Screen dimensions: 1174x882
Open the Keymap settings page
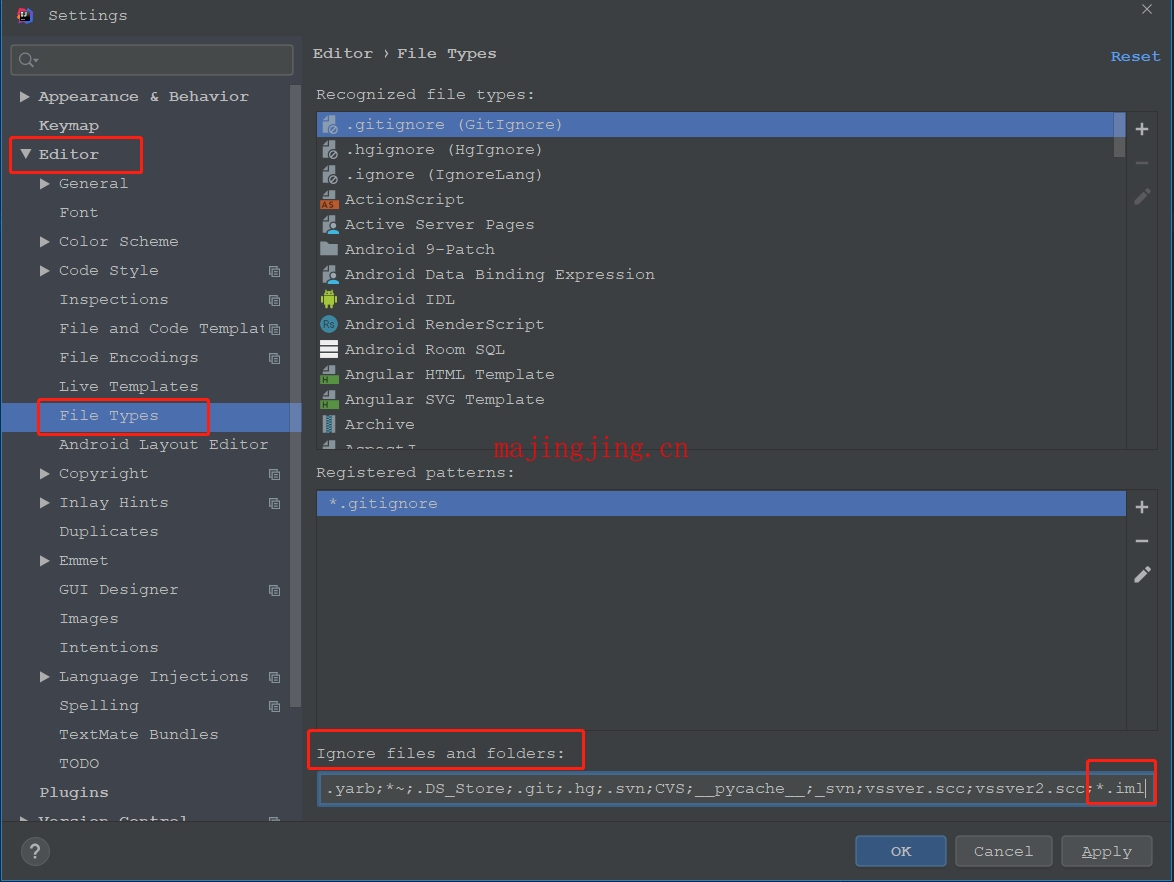(x=69, y=126)
